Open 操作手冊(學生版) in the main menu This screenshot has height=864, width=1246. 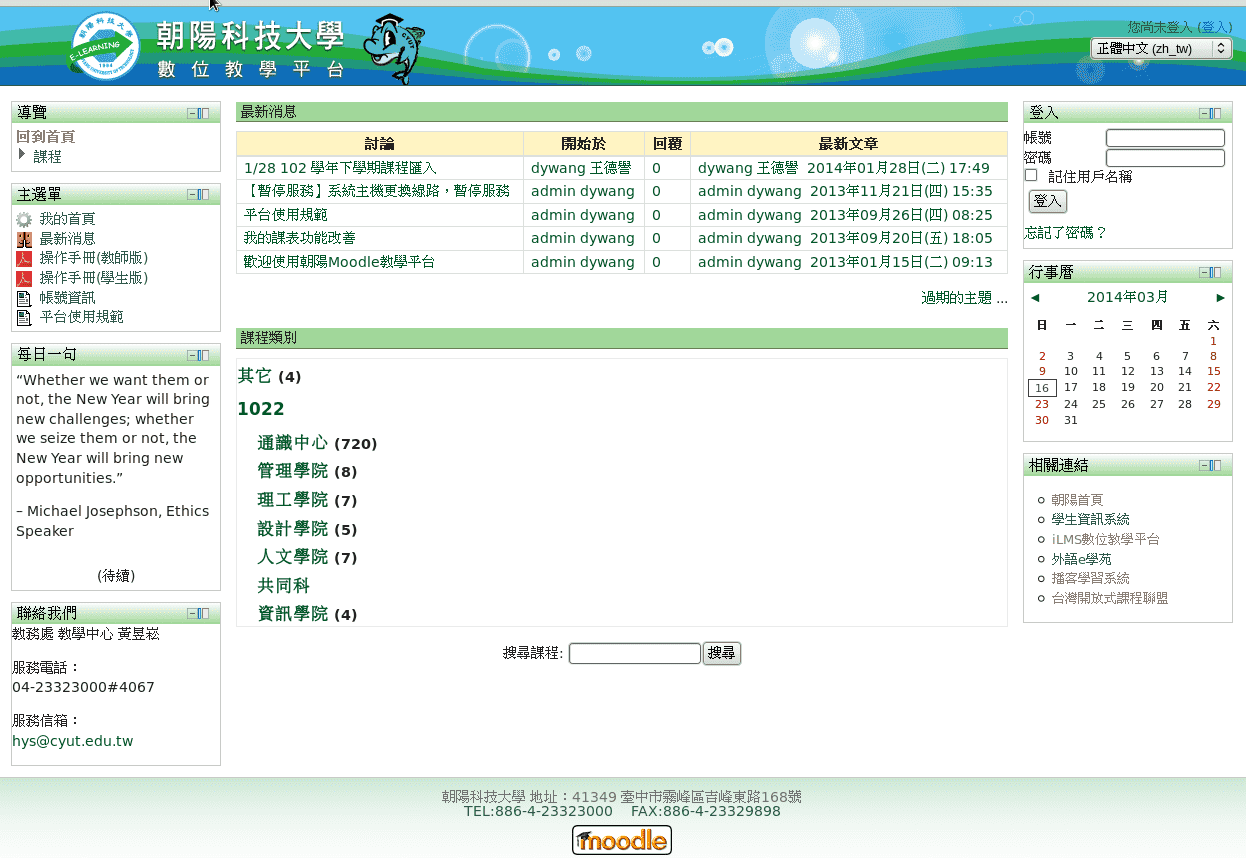coord(94,278)
